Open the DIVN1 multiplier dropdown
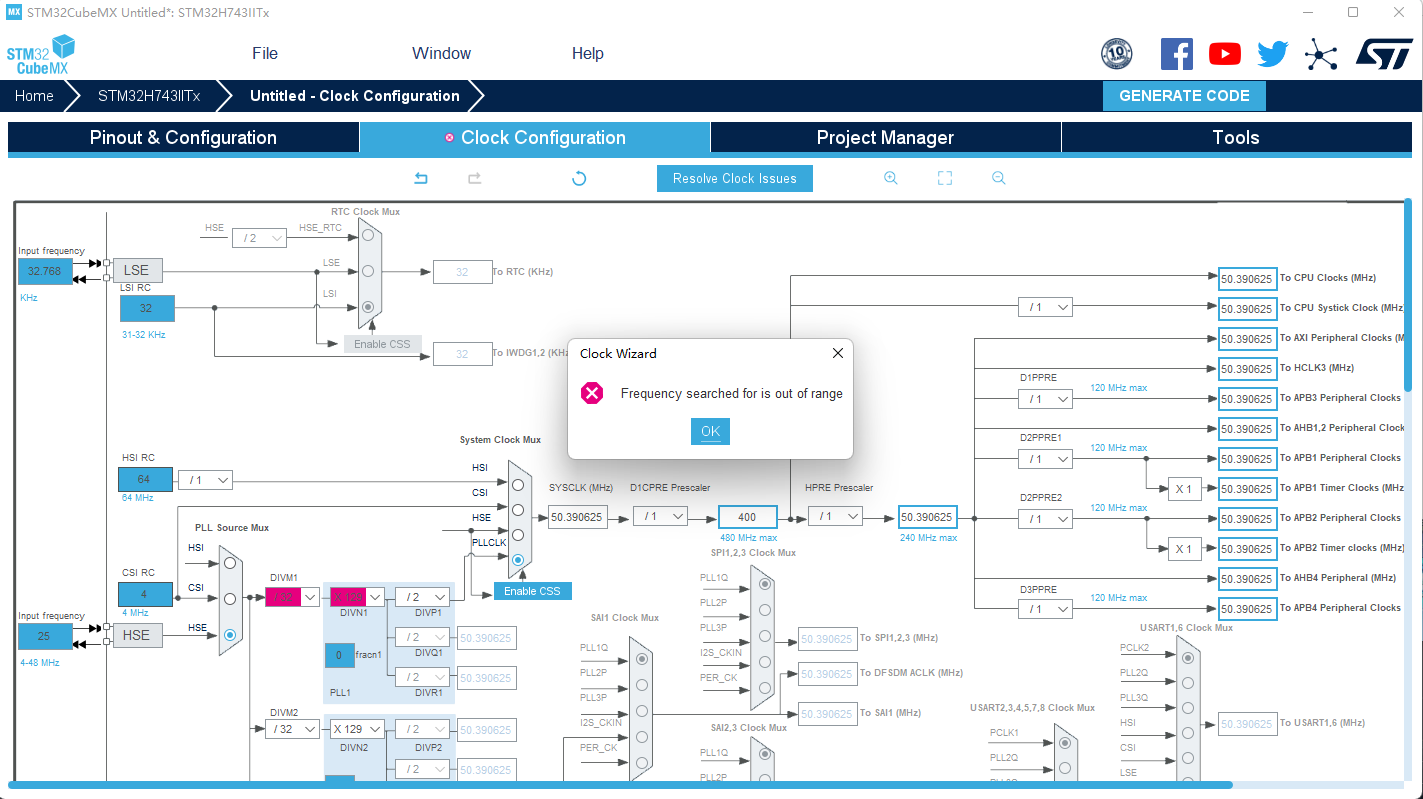 [x=358, y=597]
